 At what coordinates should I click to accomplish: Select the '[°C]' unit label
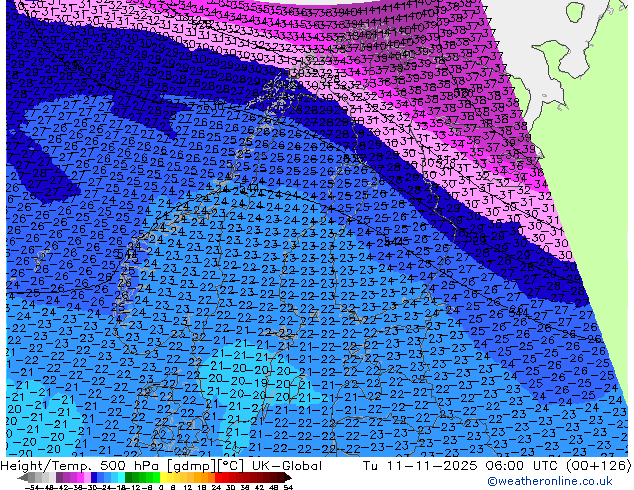[x=231, y=466]
